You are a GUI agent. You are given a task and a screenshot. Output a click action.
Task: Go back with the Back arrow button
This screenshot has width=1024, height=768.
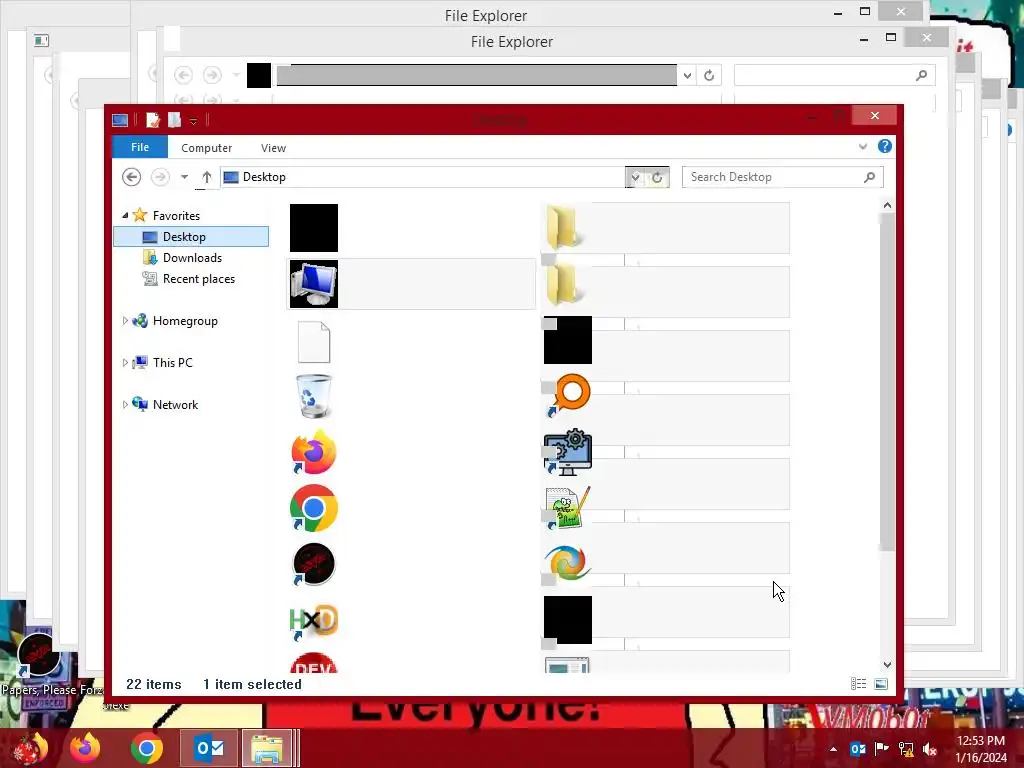tap(131, 177)
